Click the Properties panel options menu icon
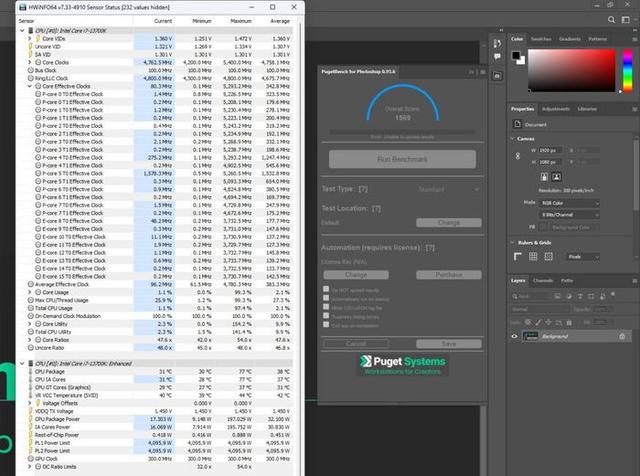 (x=635, y=109)
